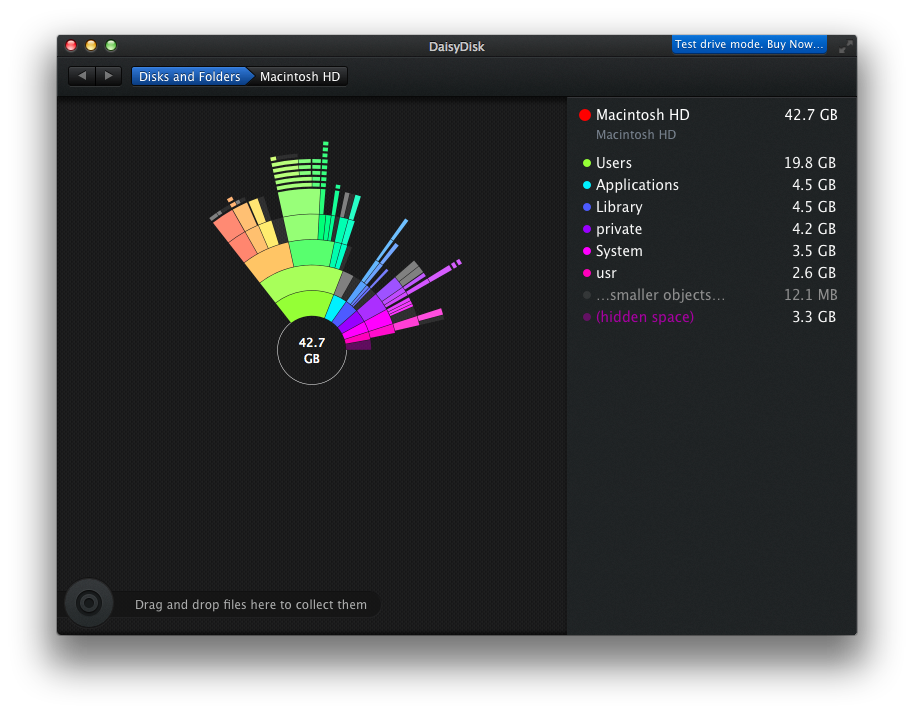
Task: Click the 19.8 GB size value
Action: pyautogui.click(x=810, y=163)
